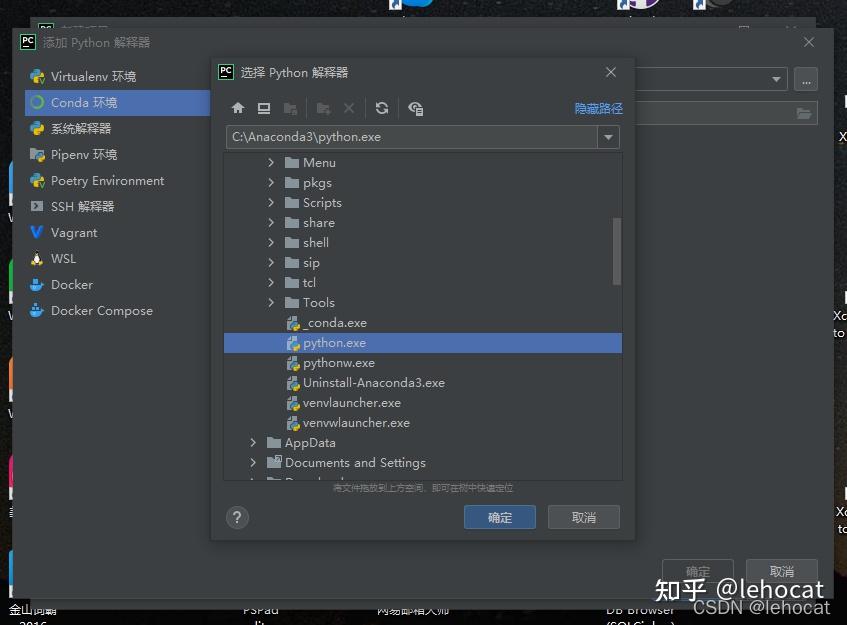Cancel the dialog with 取消 button
Screen dimensions: 847x625
(583, 517)
